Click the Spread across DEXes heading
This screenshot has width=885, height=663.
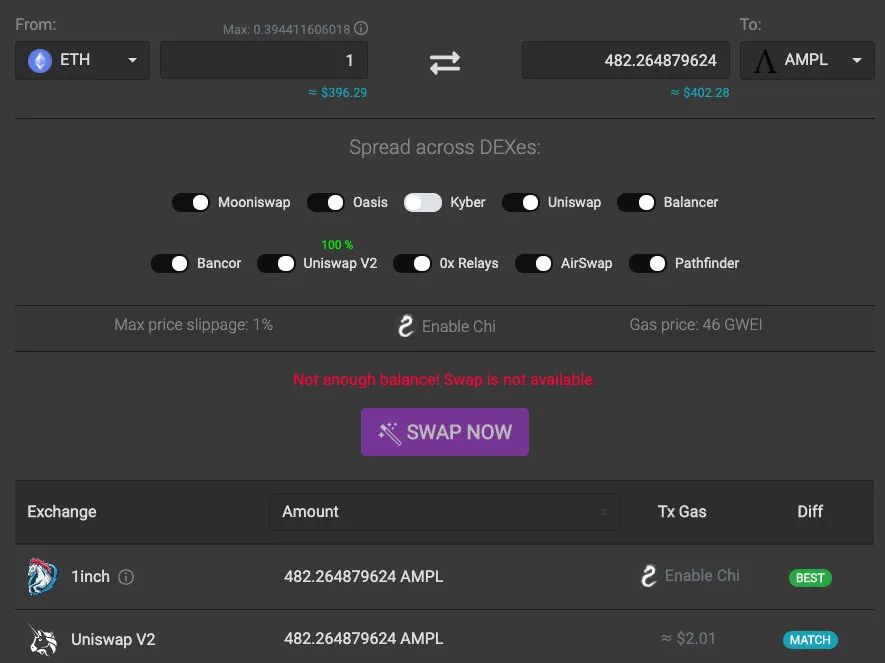tap(445, 147)
